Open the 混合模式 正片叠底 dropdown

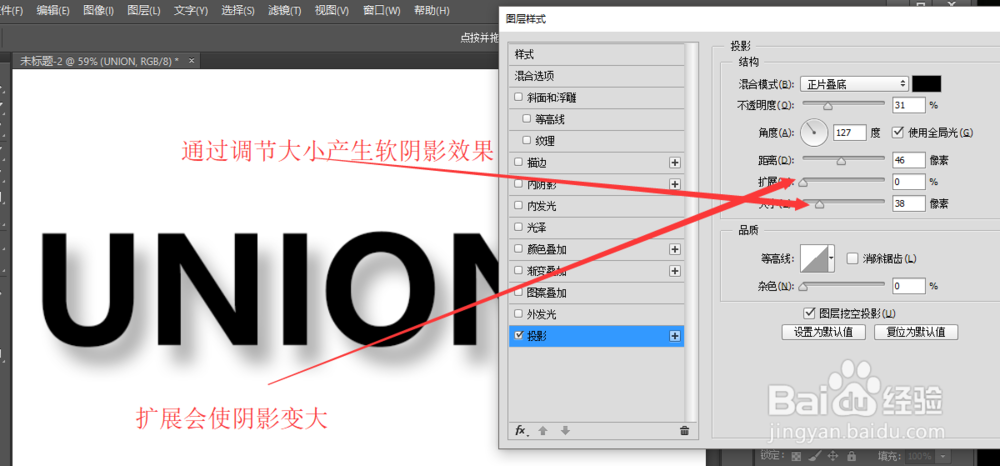click(854, 84)
